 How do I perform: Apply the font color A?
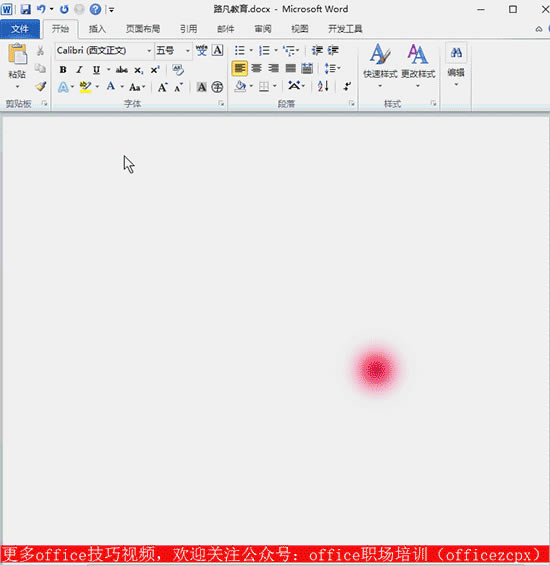click(x=111, y=87)
